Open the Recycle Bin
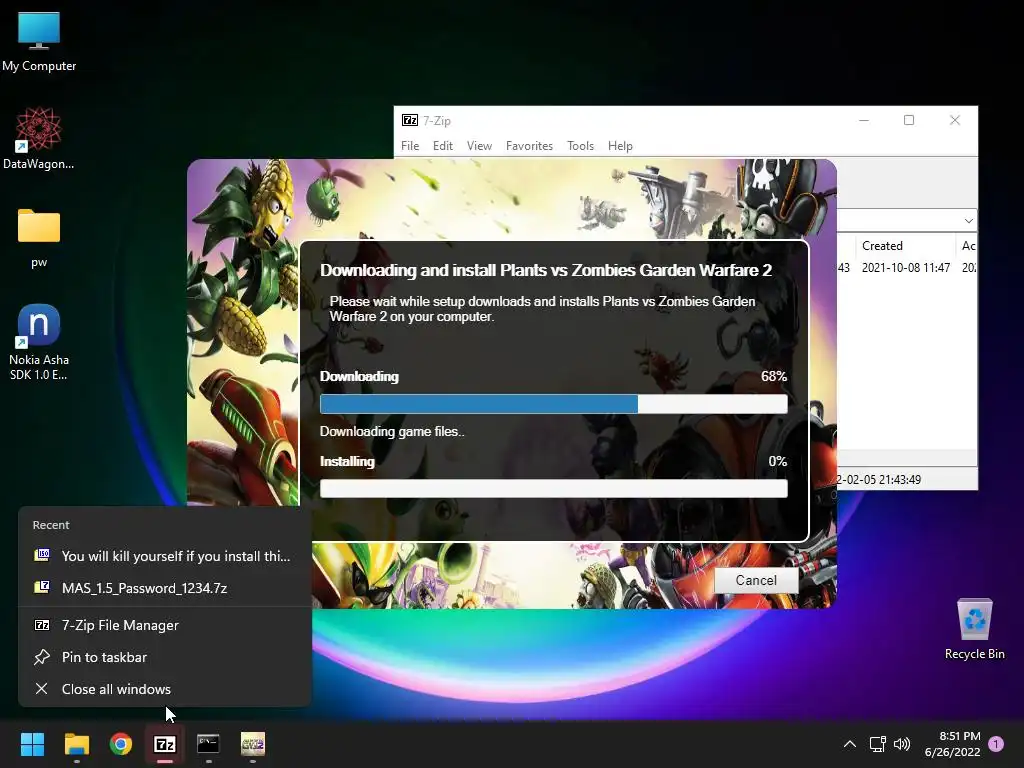This screenshot has width=1024, height=768. 974,629
